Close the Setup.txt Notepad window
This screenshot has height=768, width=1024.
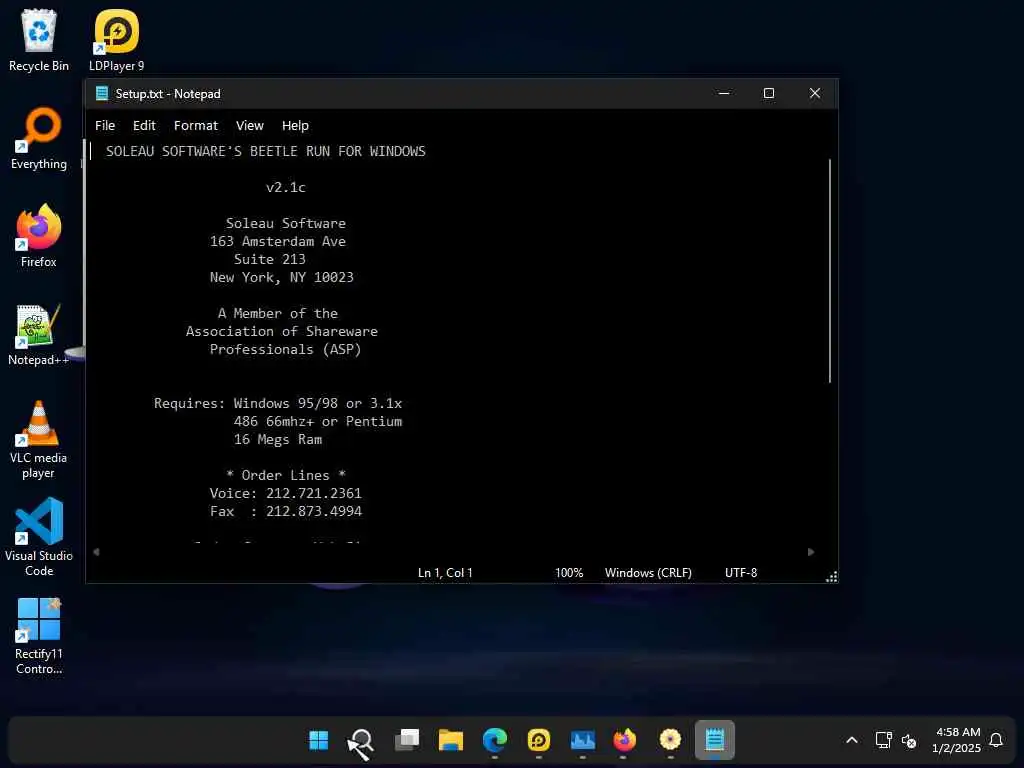814,93
